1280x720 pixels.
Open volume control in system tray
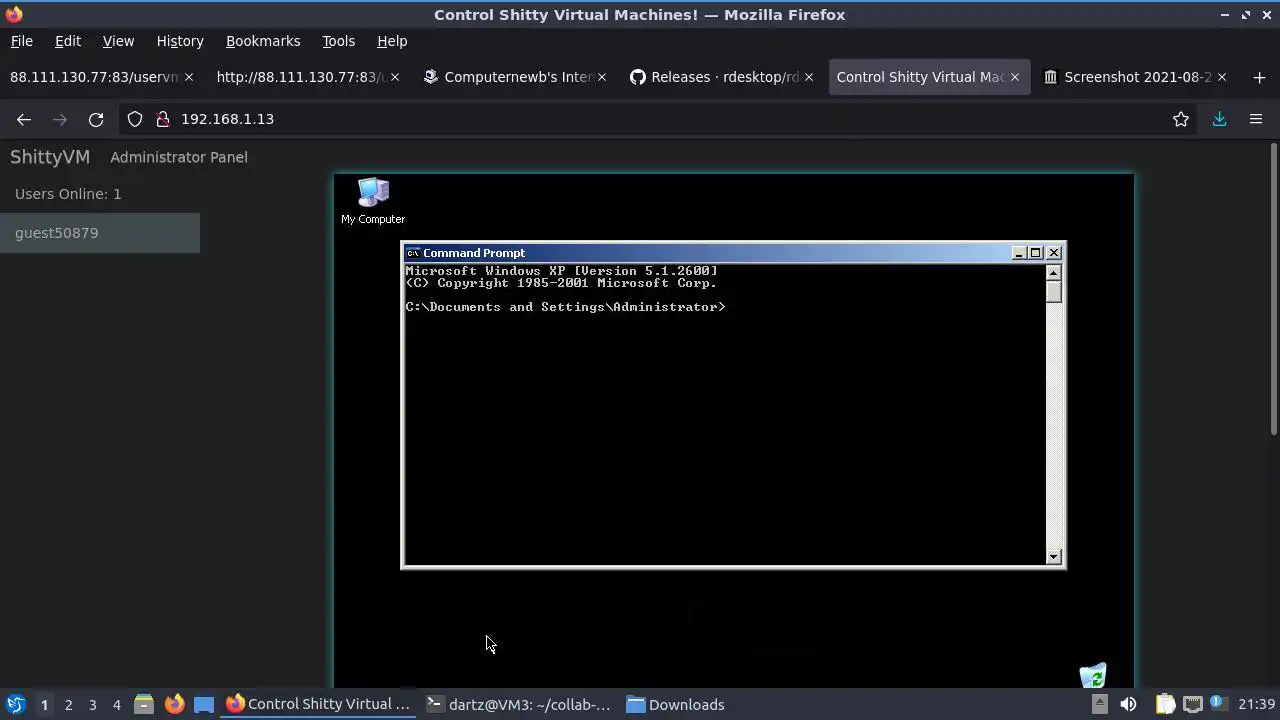coord(1128,704)
